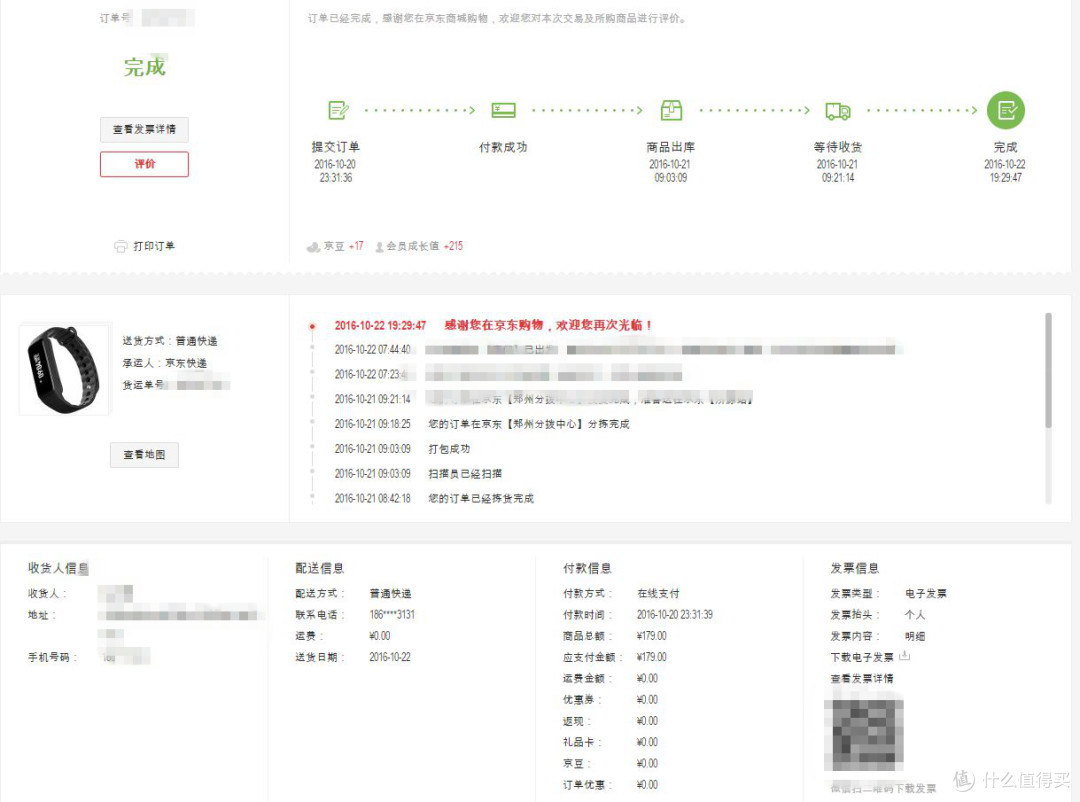
Task: Click the 收货人信息 heading
Action: coord(59,568)
